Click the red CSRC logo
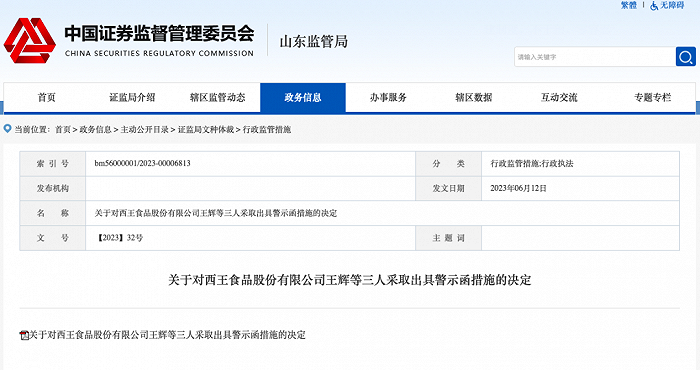This screenshot has height=370, width=700. click(x=29, y=41)
